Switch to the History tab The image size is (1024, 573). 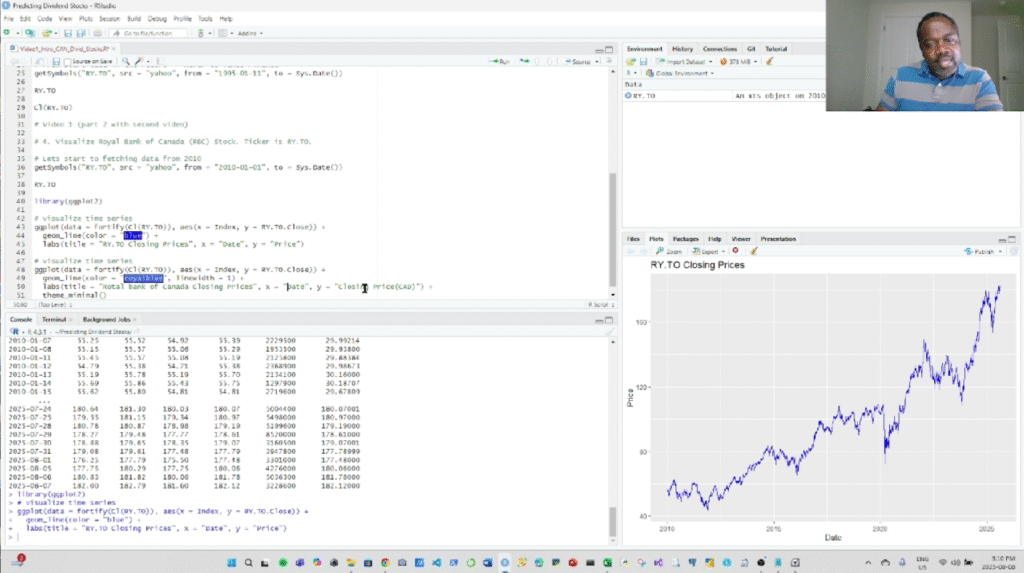pyautogui.click(x=682, y=48)
